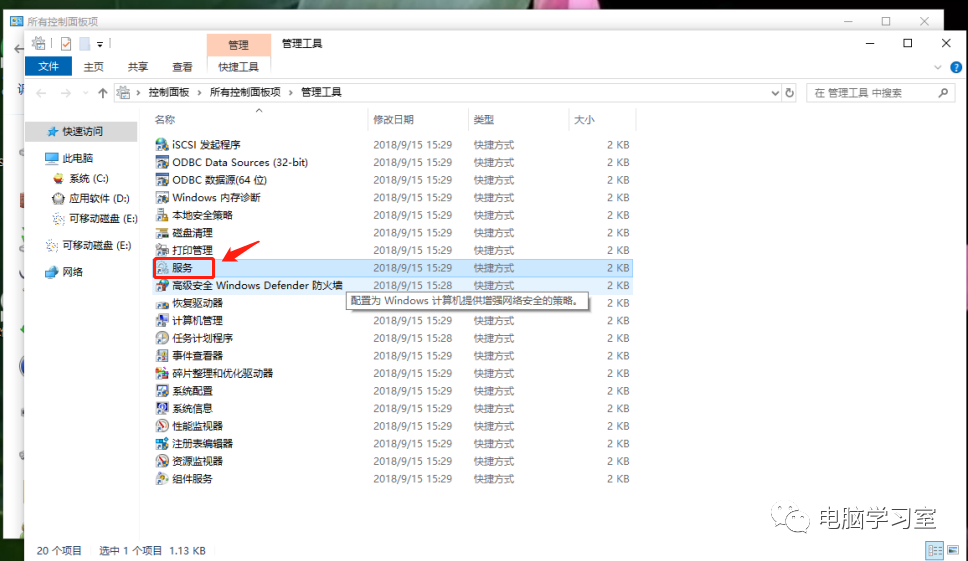
Task: Select 系统信息 icon
Action: (162, 409)
